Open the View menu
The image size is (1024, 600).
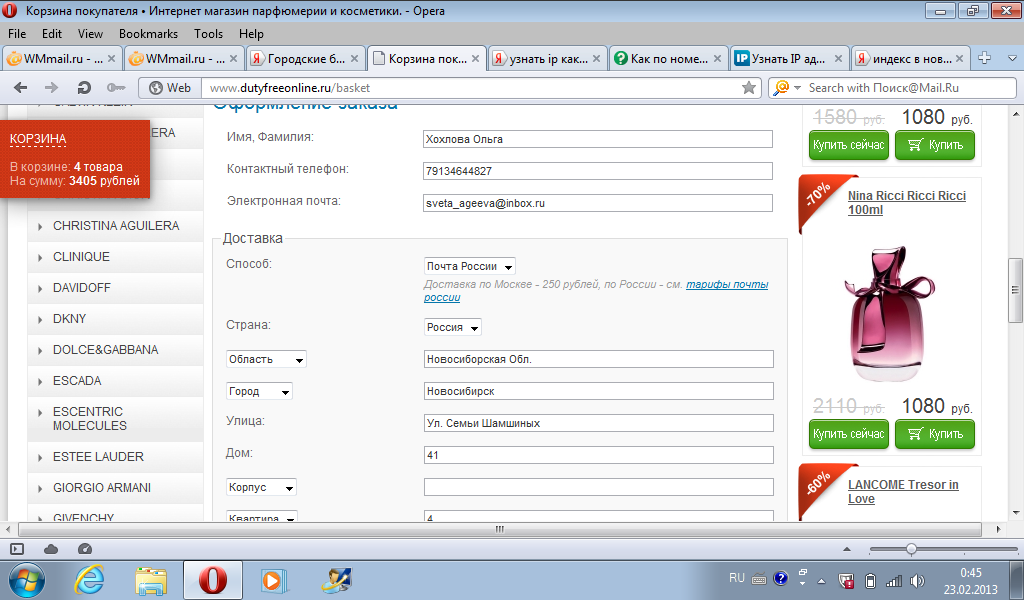(x=90, y=34)
